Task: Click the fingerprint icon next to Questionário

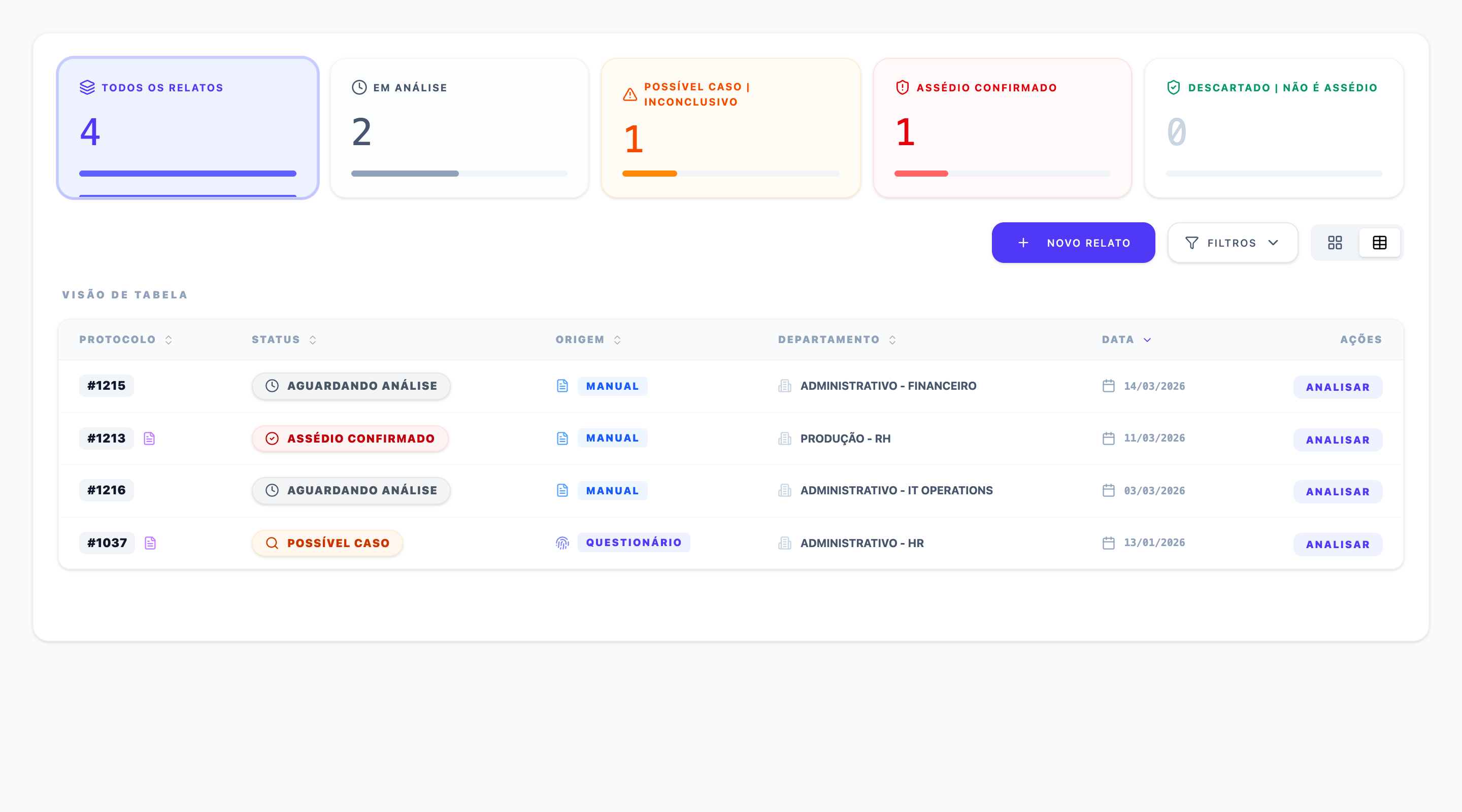Action: (x=562, y=543)
